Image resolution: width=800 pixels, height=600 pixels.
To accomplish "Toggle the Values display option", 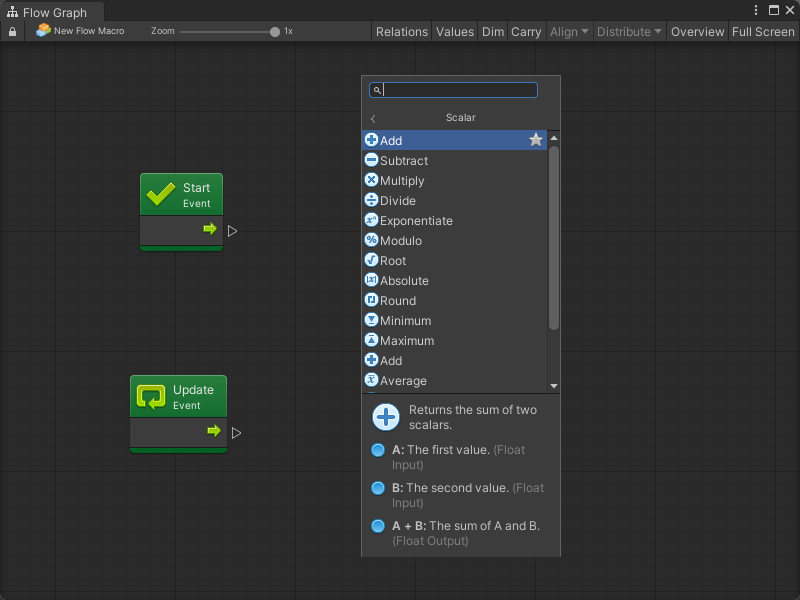I will pyautogui.click(x=454, y=32).
